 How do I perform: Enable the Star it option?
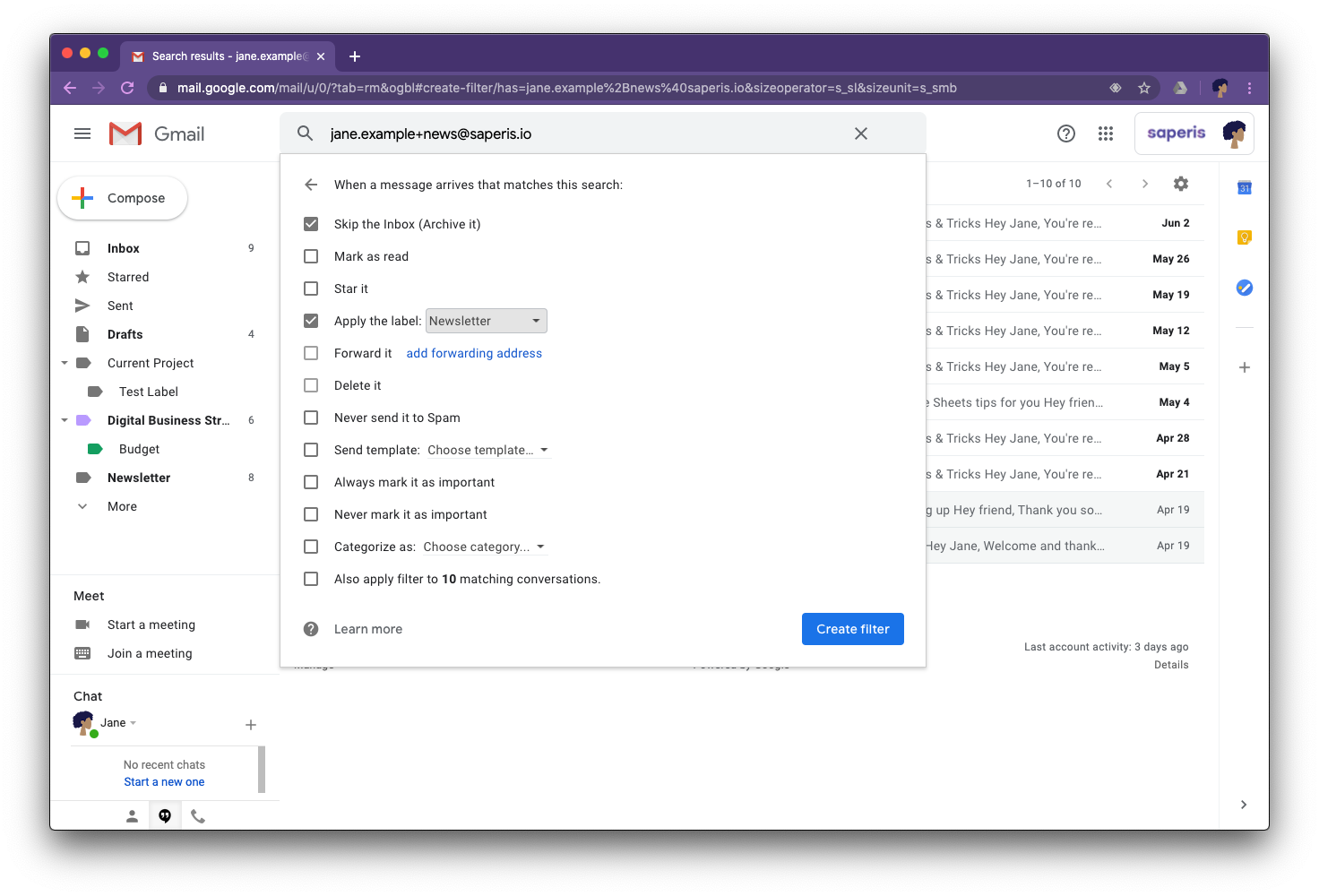(x=311, y=288)
